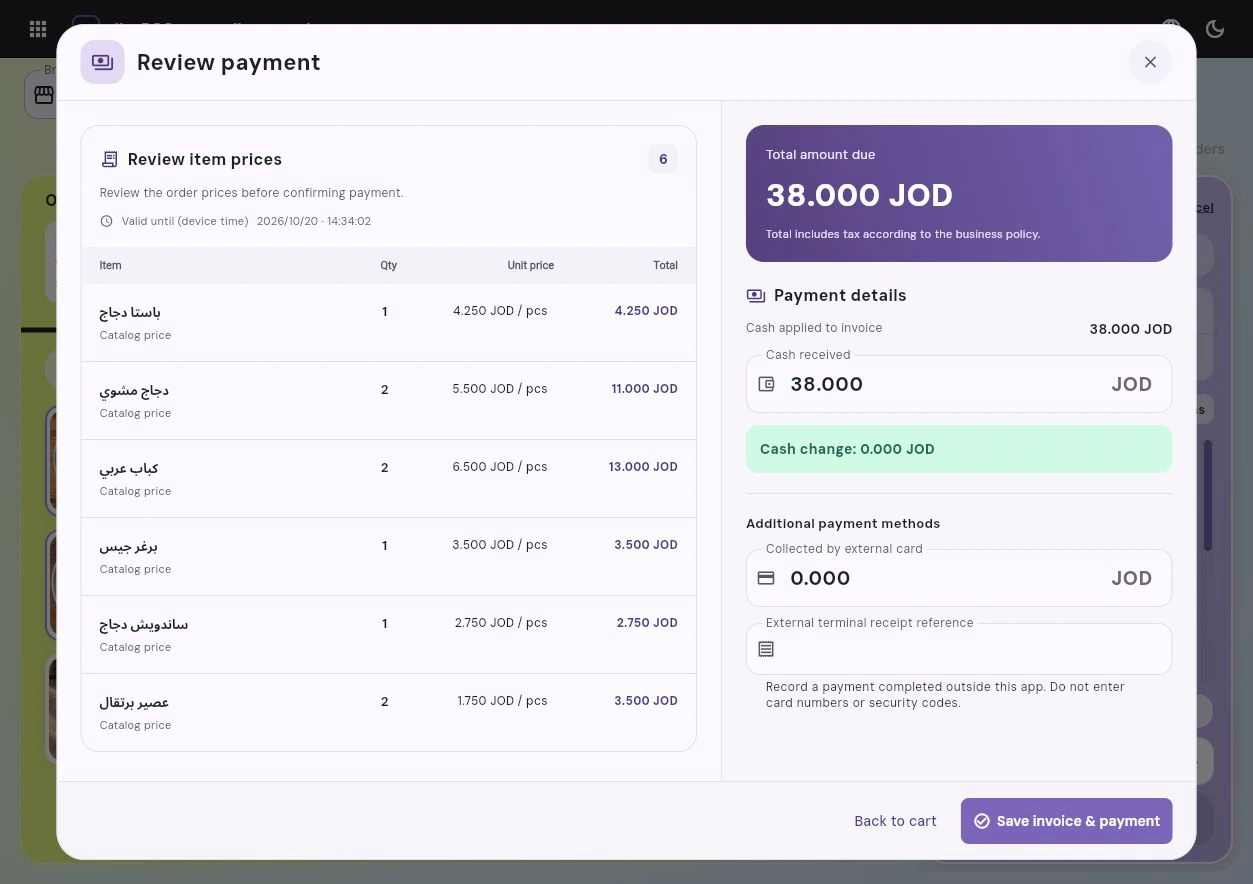Click the checkmark icon on Save button

click(x=982, y=821)
